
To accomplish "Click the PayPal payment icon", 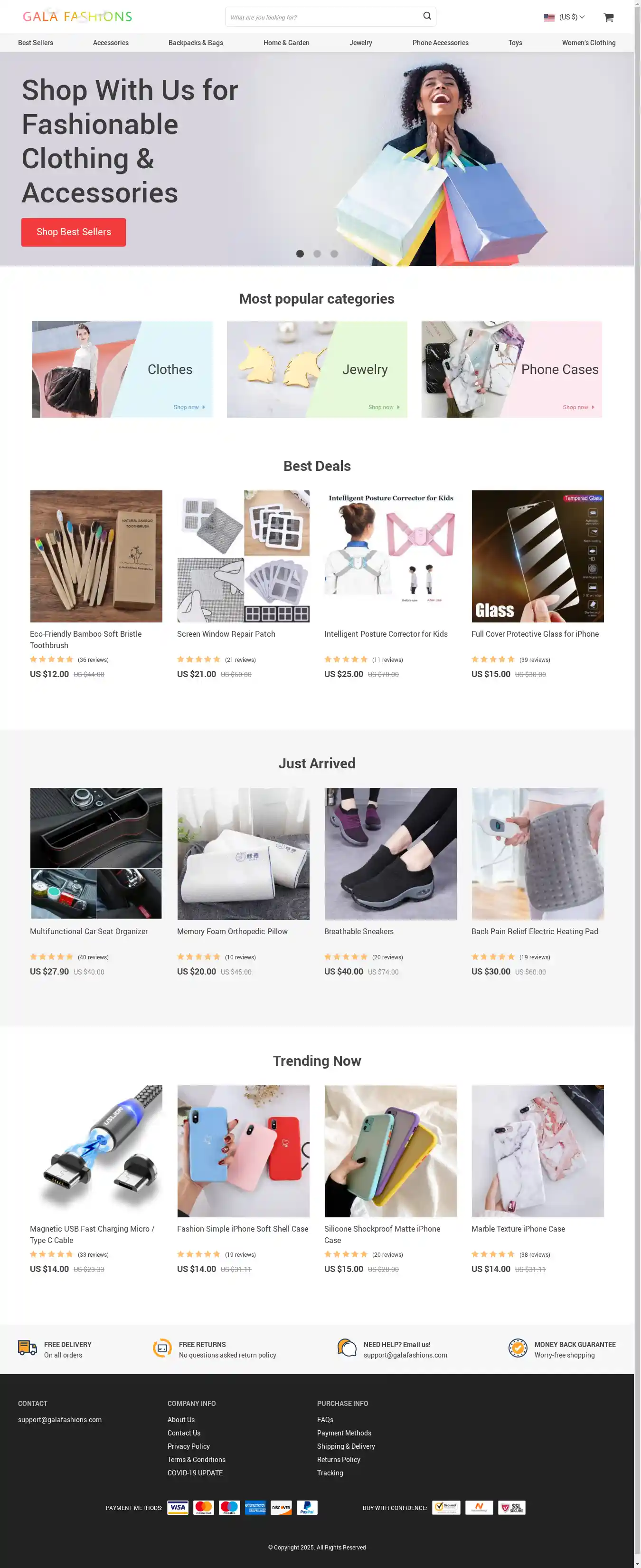I will click(x=307, y=1508).
